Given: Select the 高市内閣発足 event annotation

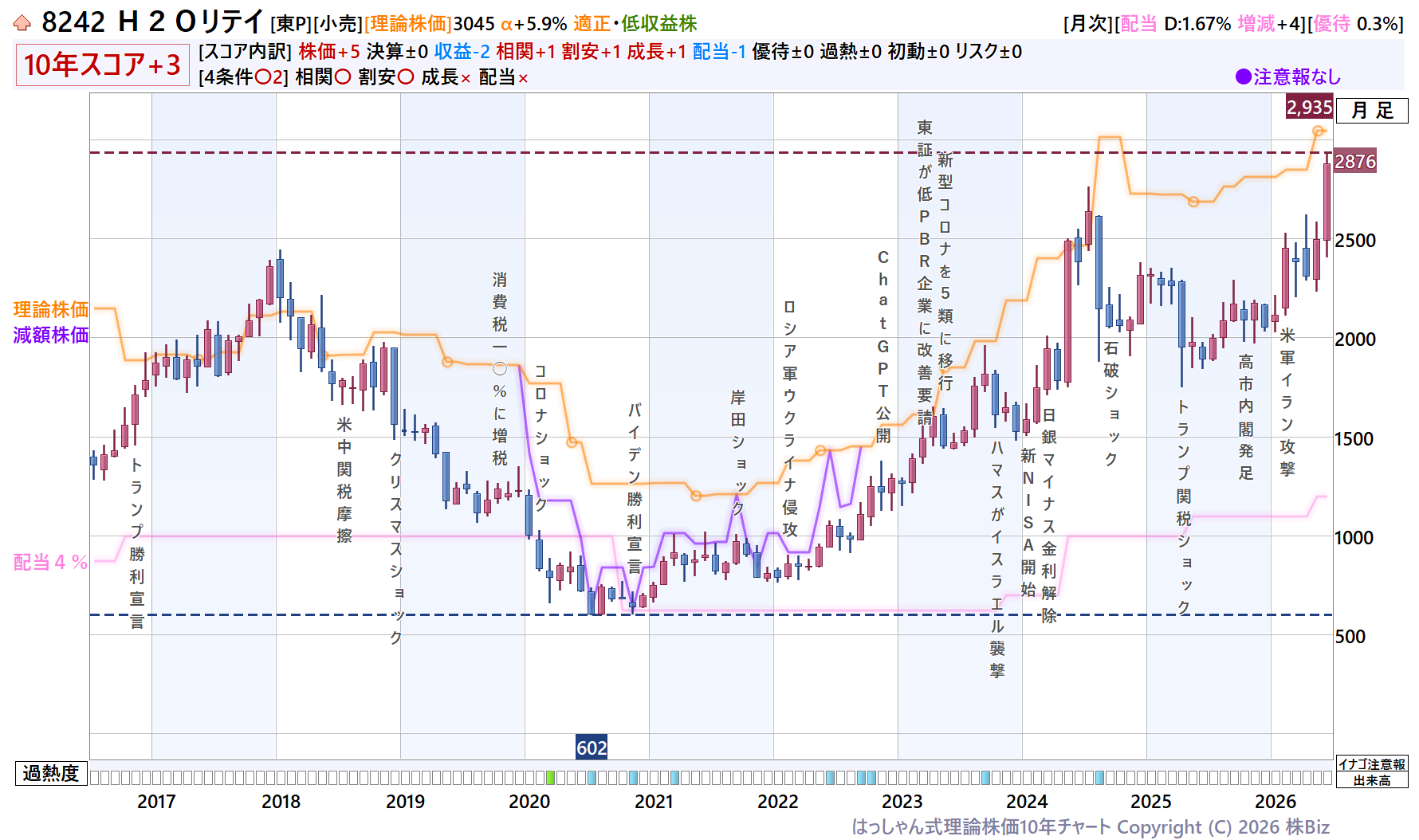Looking at the screenshot, I should click(1246, 418).
